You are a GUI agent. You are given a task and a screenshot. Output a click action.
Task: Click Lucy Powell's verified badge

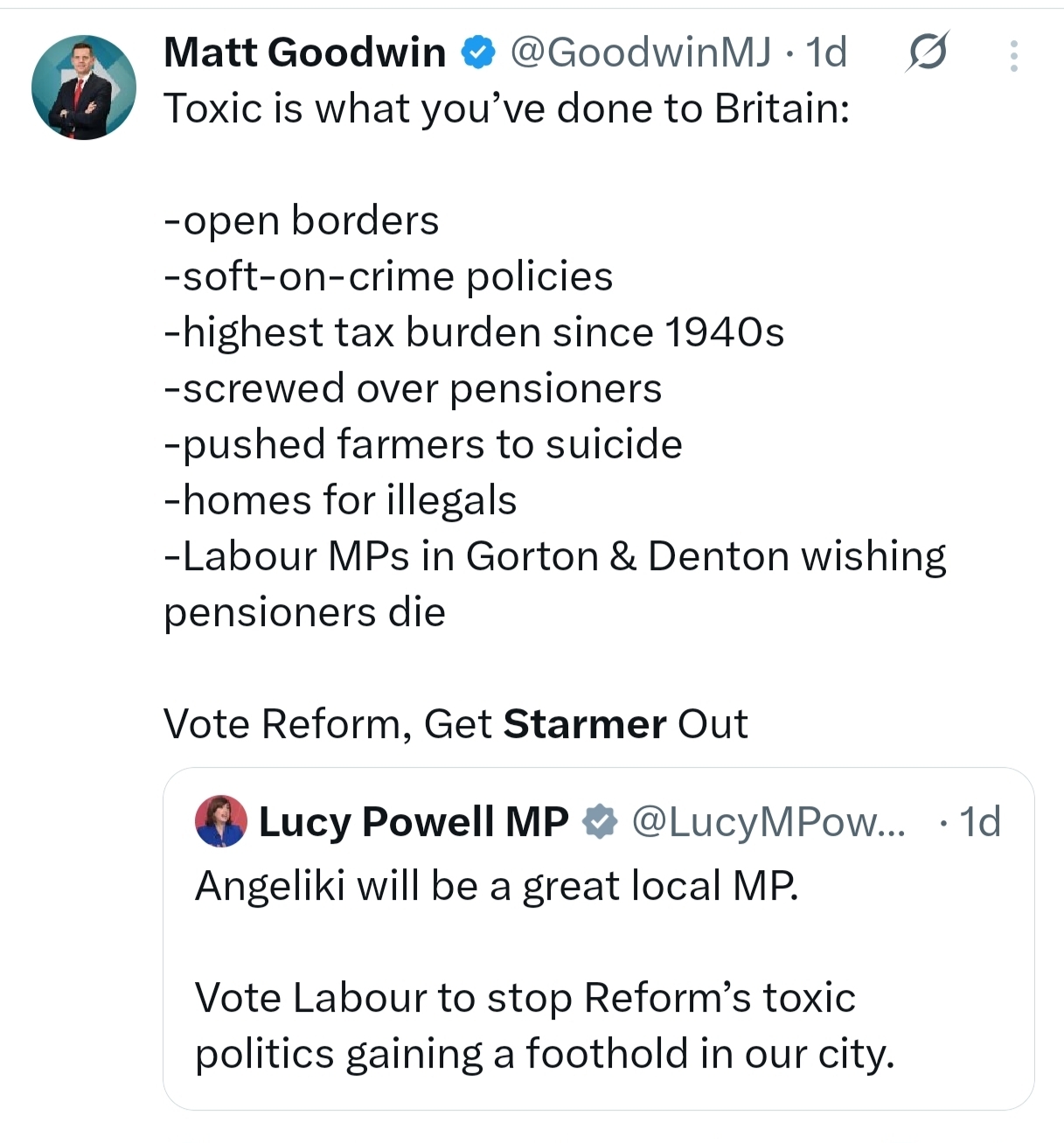click(x=601, y=821)
